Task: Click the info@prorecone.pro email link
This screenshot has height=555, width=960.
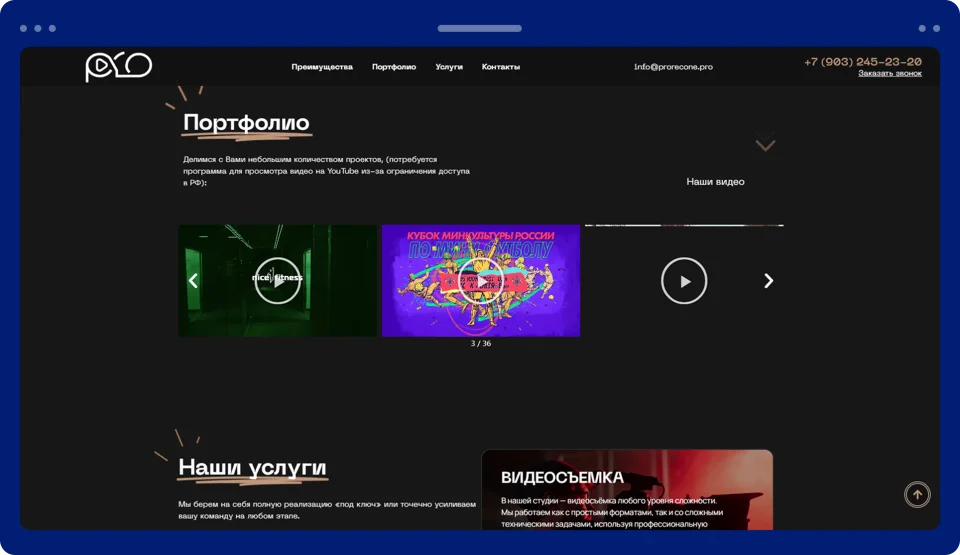Action: coord(673,67)
